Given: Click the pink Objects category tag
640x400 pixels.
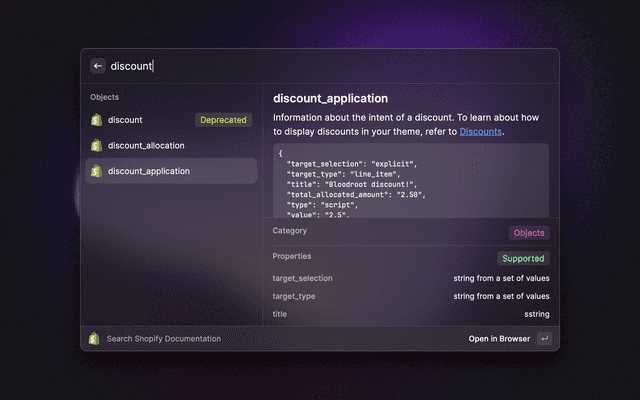Looking at the screenshot, I should click(529, 232).
